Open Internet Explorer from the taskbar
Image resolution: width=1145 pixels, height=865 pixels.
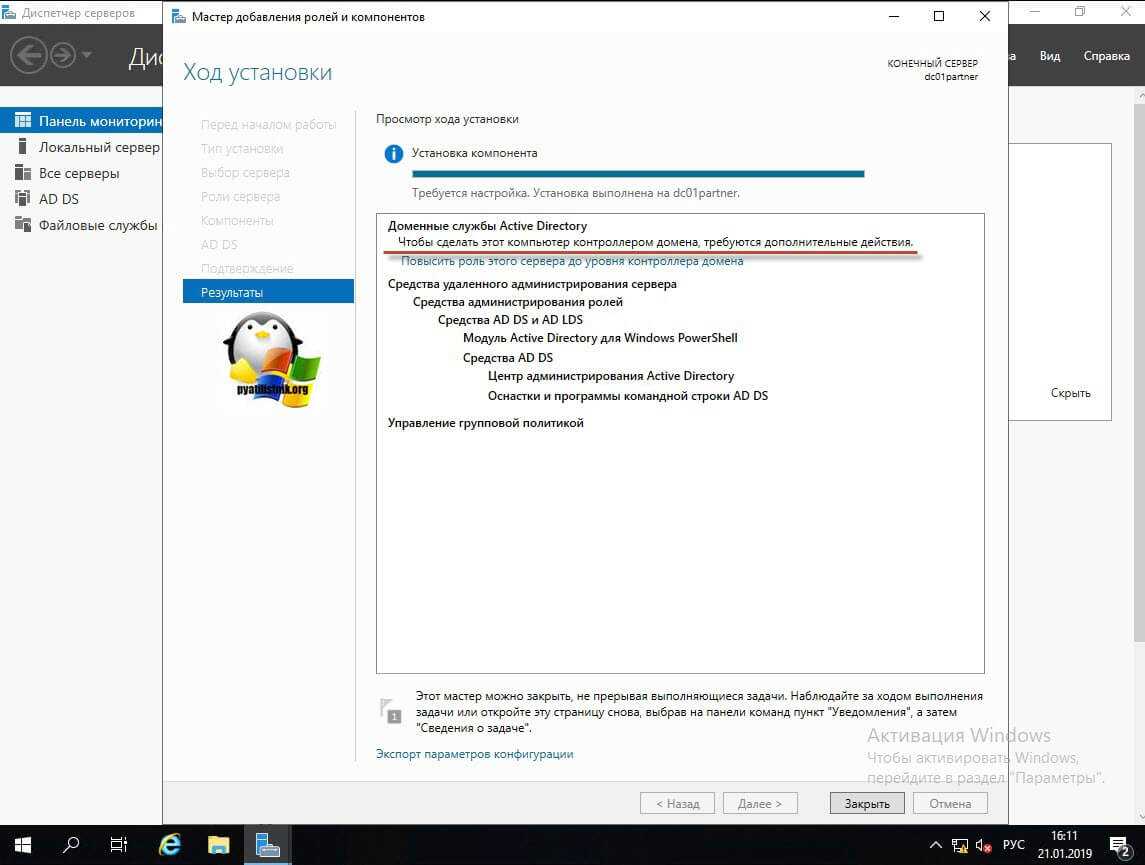point(170,844)
